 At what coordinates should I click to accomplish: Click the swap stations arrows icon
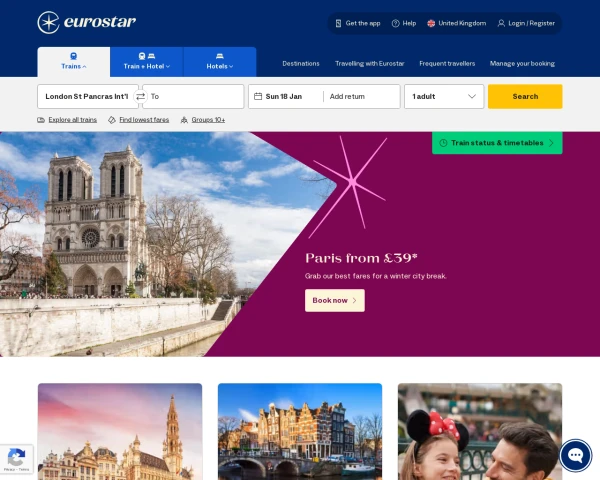coord(140,96)
